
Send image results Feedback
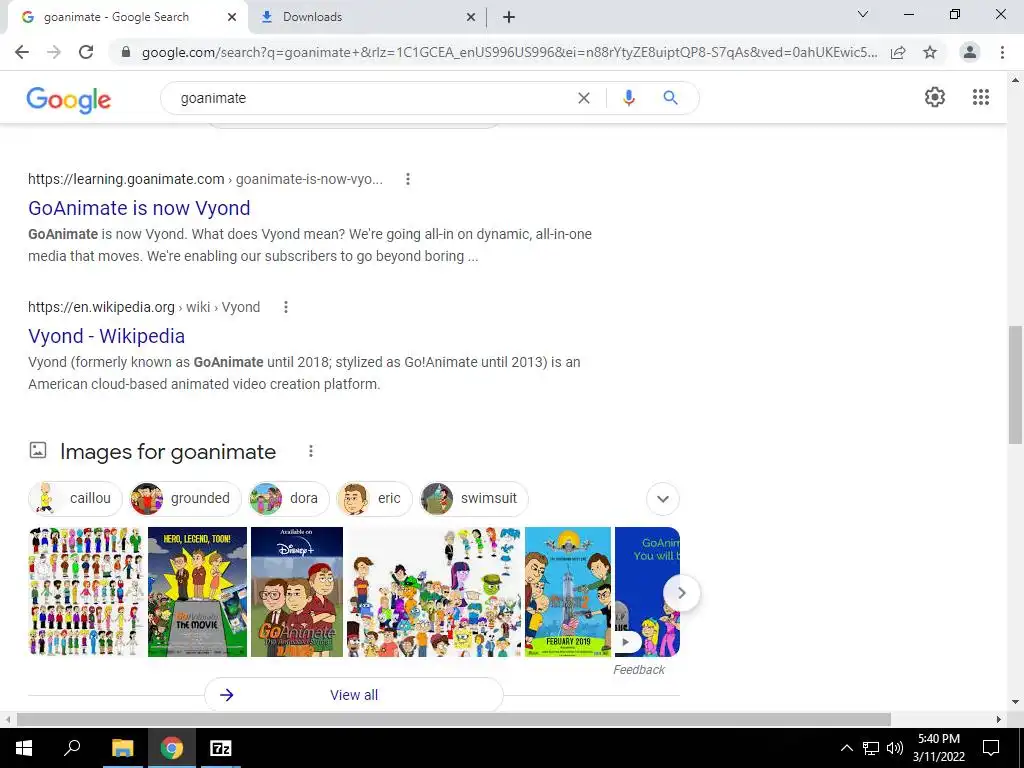(x=639, y=669)
